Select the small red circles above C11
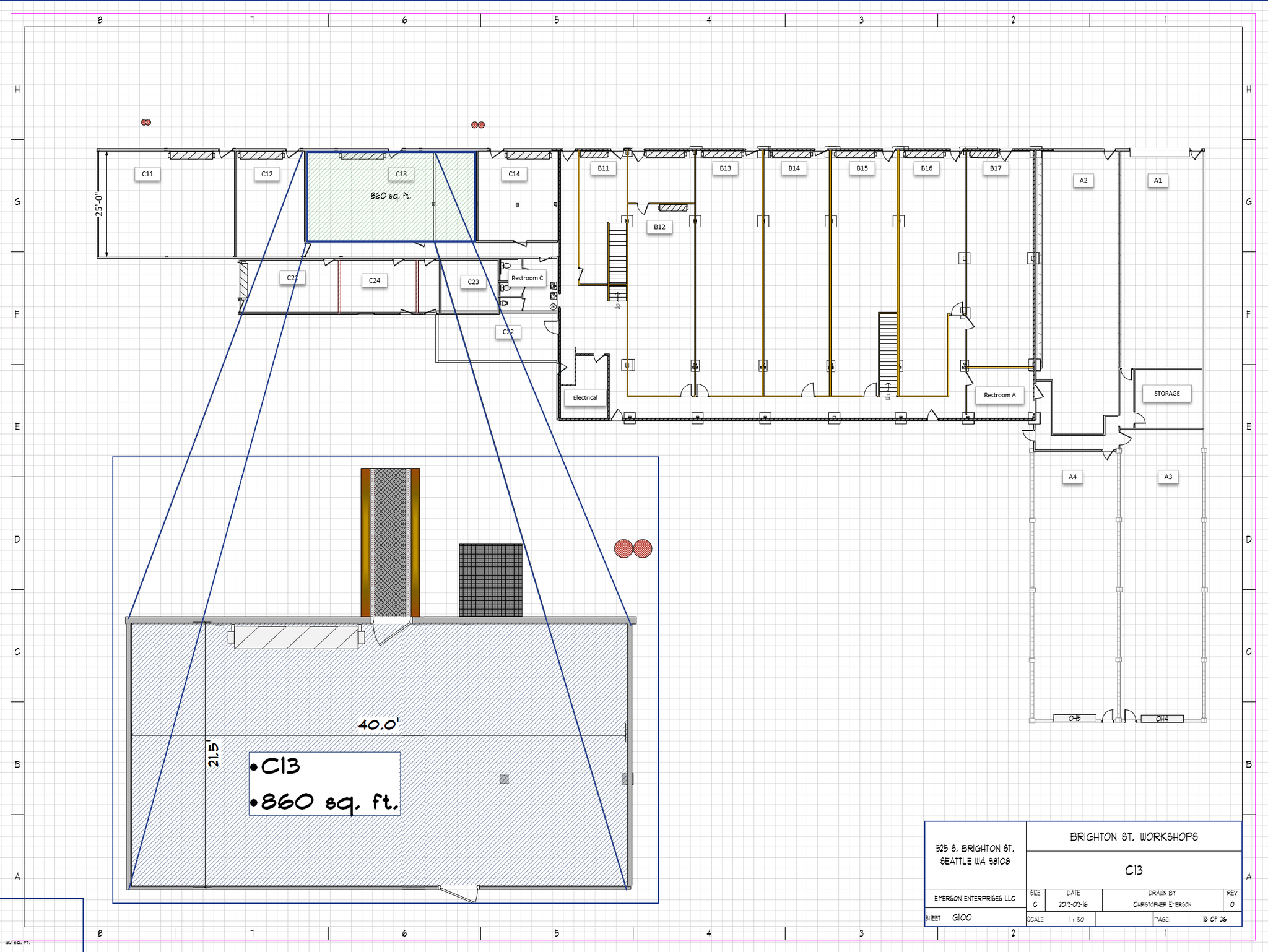Image resolution: width=1268 pixels, height=952 pixels. point(146,123)
